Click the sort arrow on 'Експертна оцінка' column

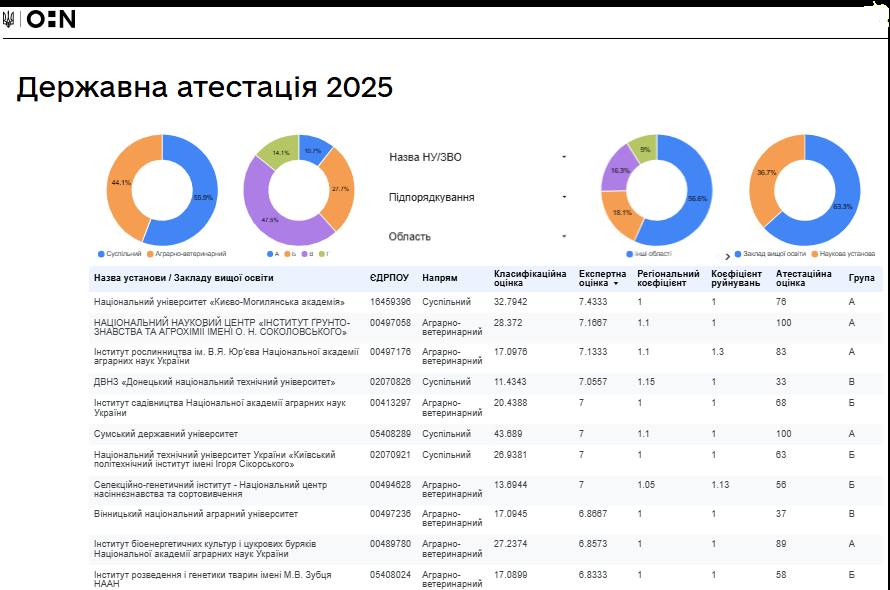[x=616, y=283]
